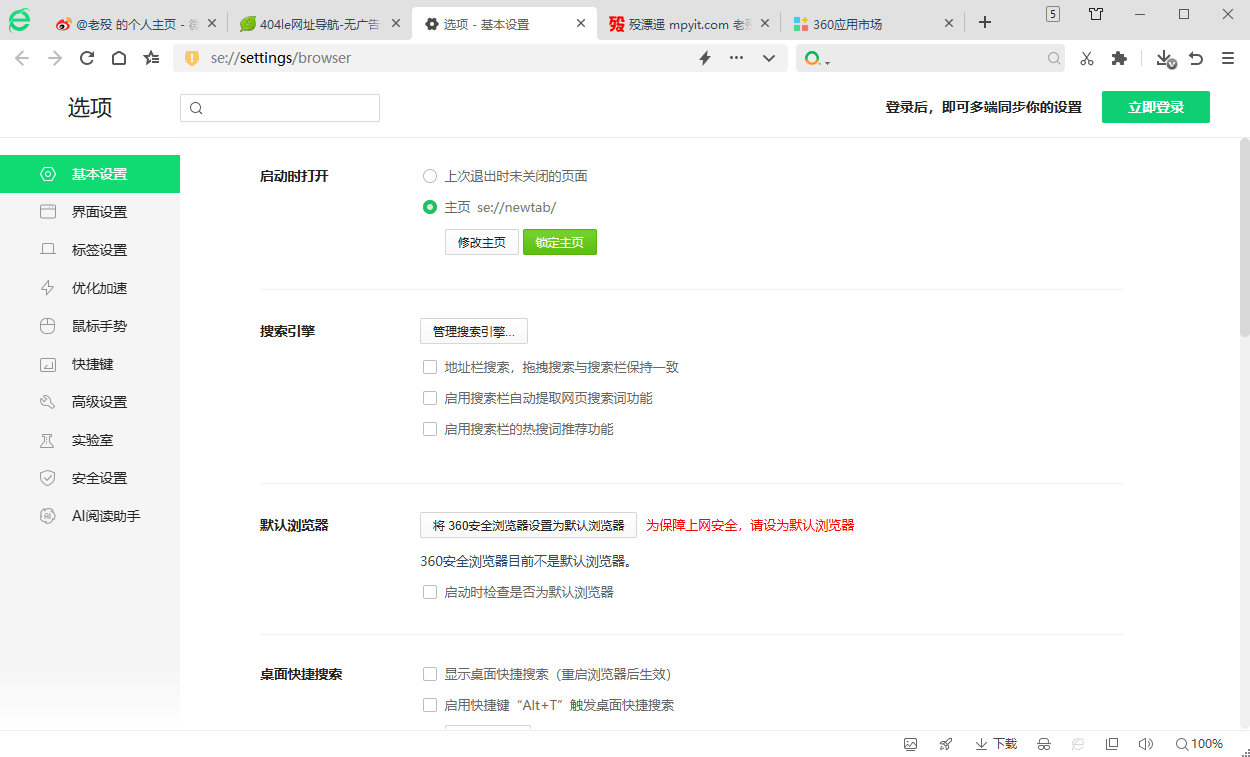
Task: Click the '管理搜索引擎...' button
Action: (x=474, y=331)
